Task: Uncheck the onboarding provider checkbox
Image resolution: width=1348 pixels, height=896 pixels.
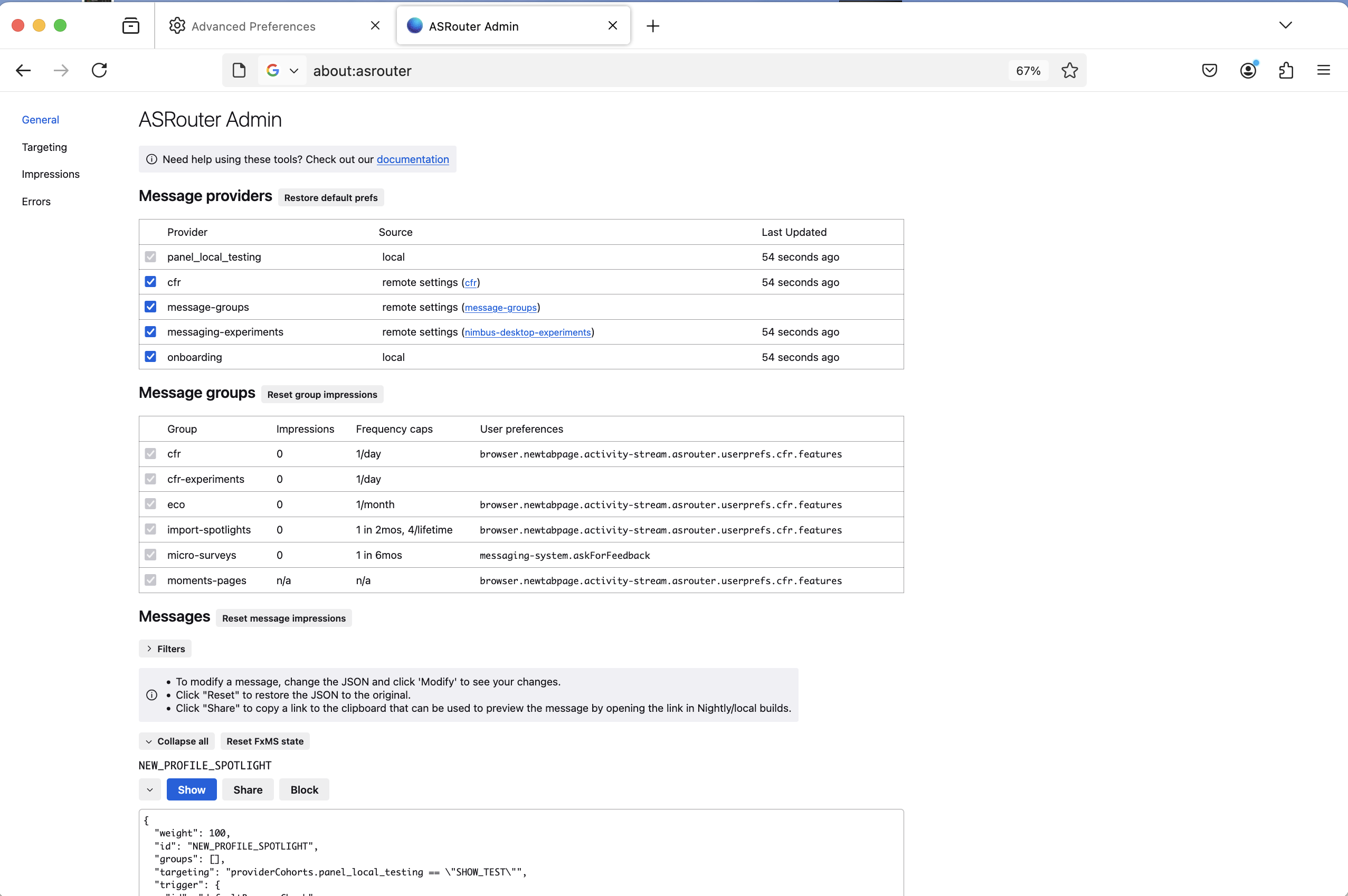Action: (x=150, y=356)
